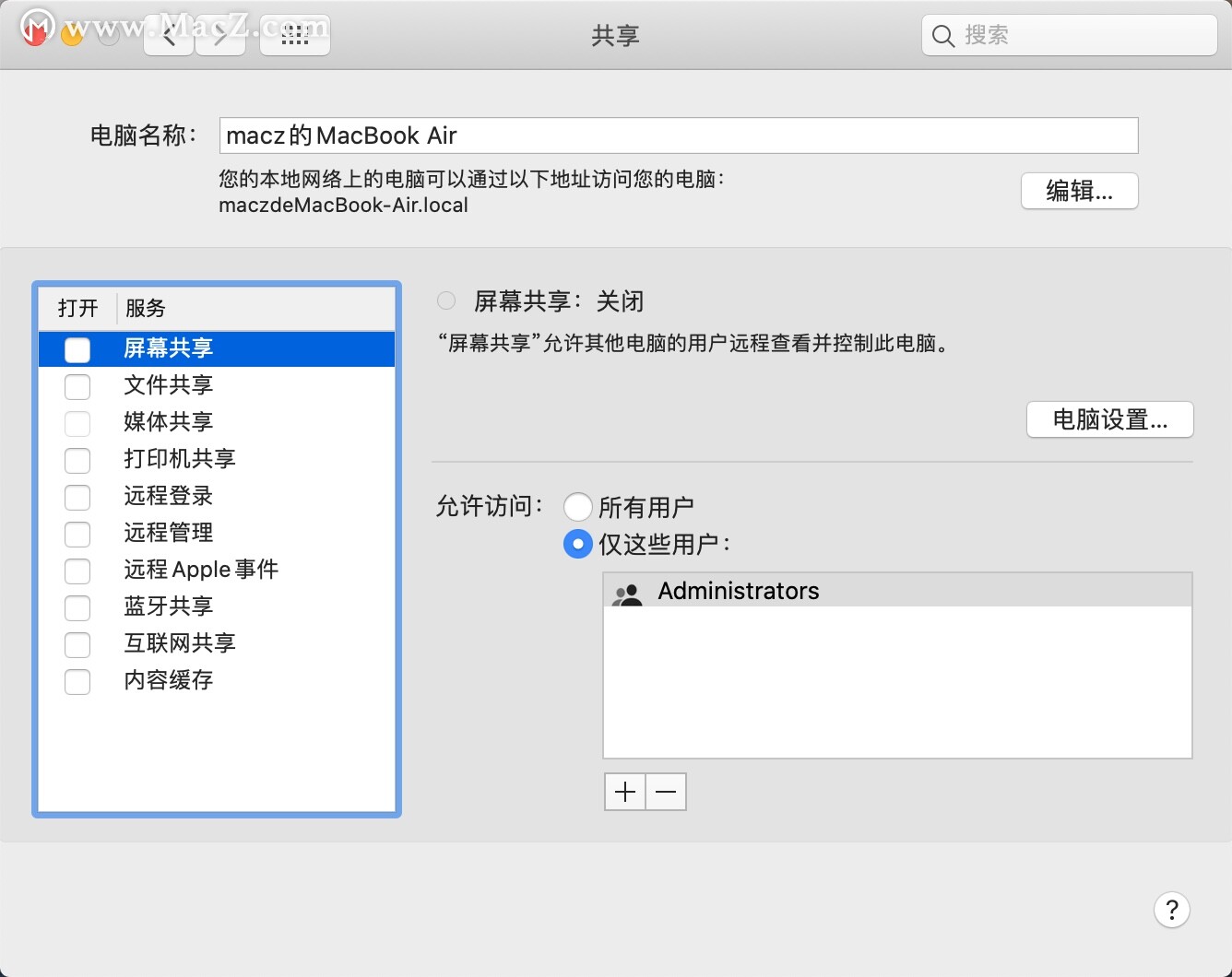Show all preferences grid icon

tap(295, 36)
